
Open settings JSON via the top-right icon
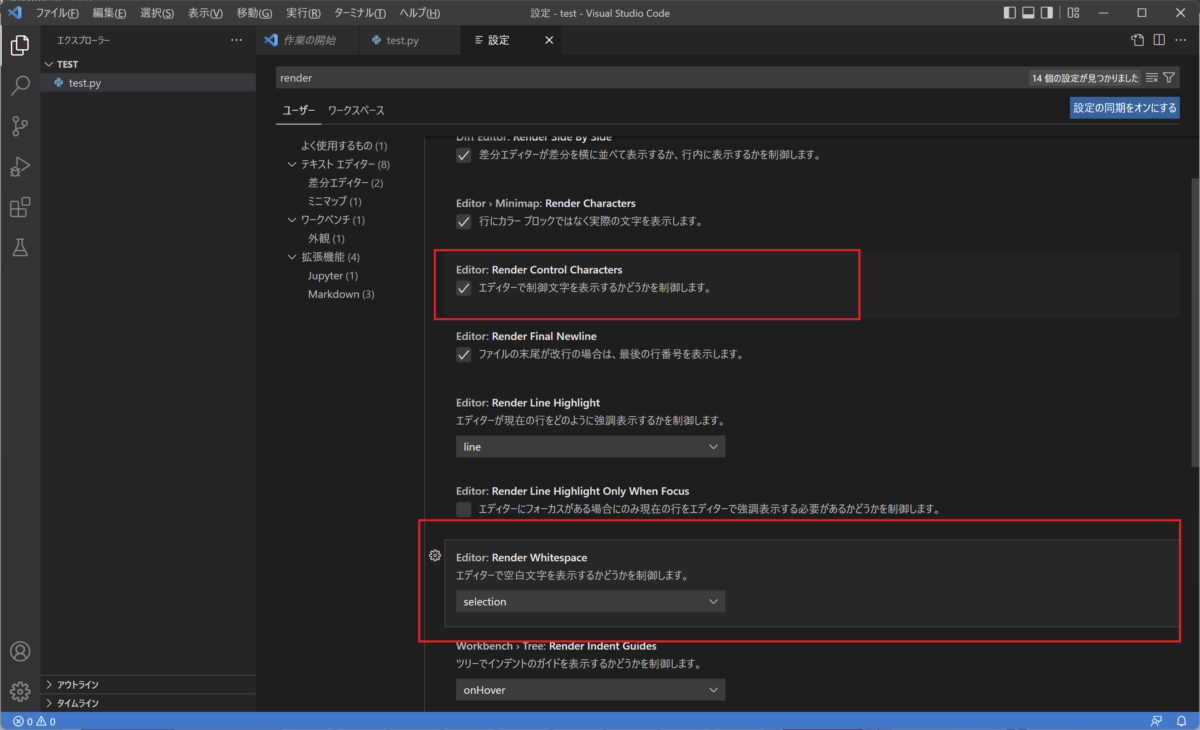[1137, 40]
